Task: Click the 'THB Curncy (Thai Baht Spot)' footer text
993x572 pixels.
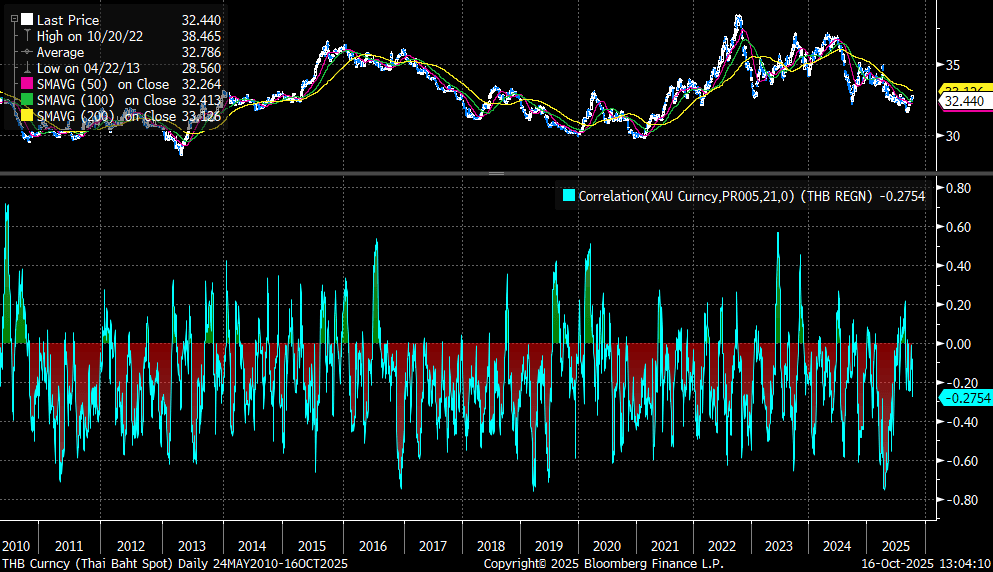Action: click(87, 563)
